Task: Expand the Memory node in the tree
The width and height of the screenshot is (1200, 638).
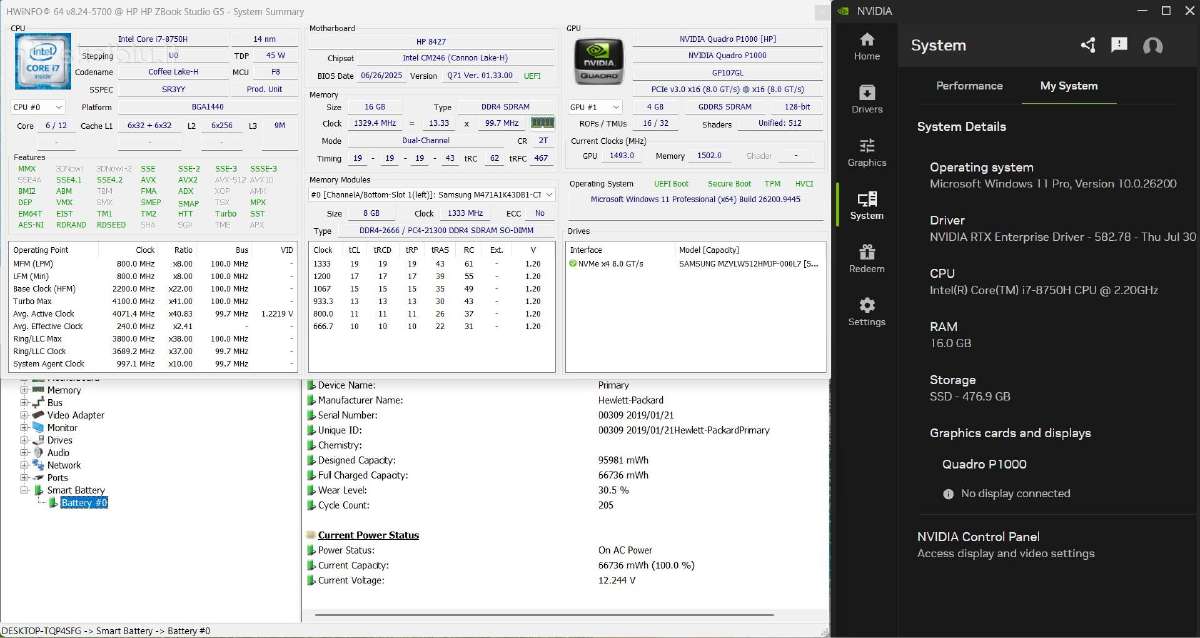Action: click(x=24, y=390)
